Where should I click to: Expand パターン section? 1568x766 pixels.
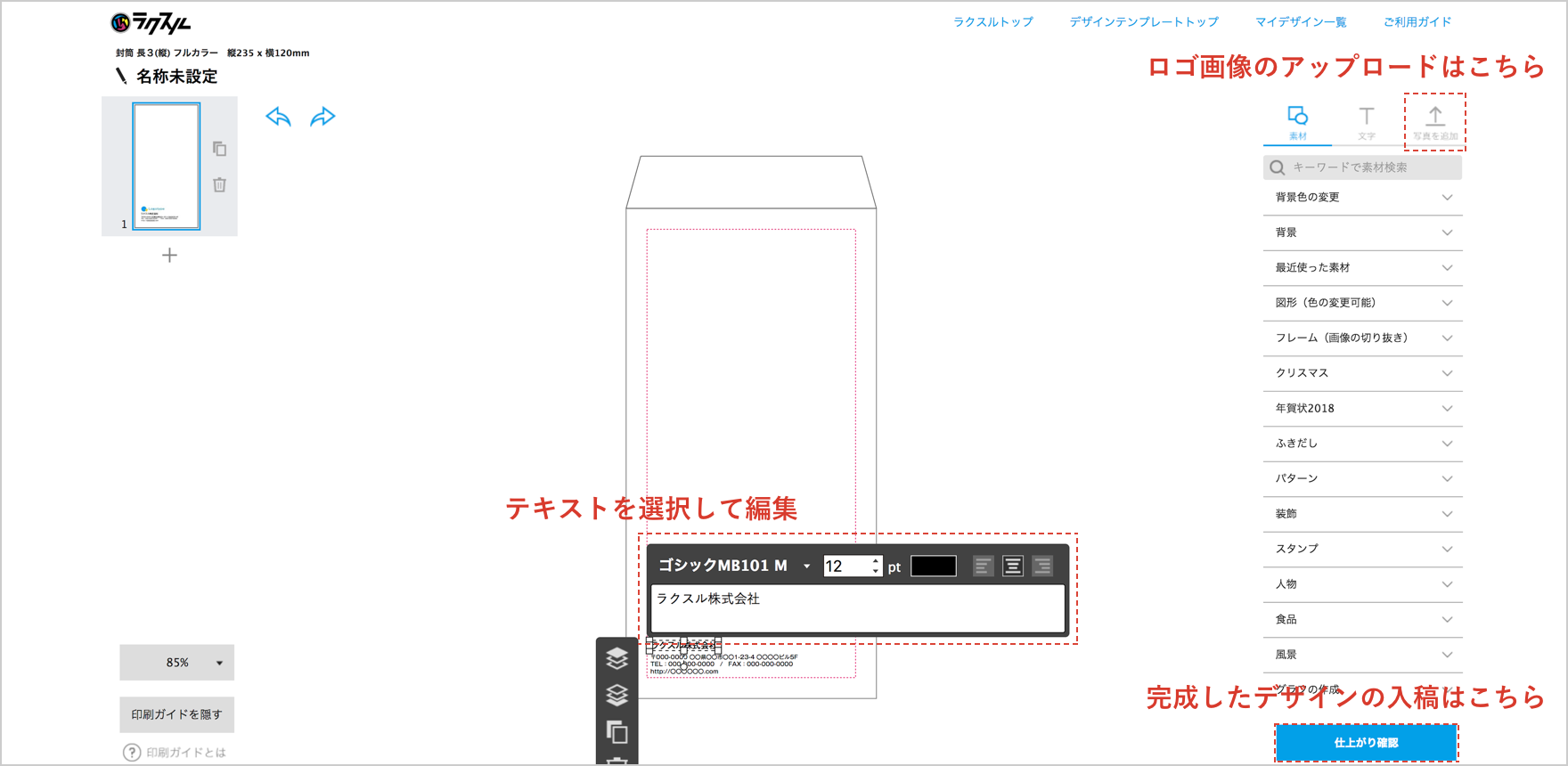click(1362, 479)
